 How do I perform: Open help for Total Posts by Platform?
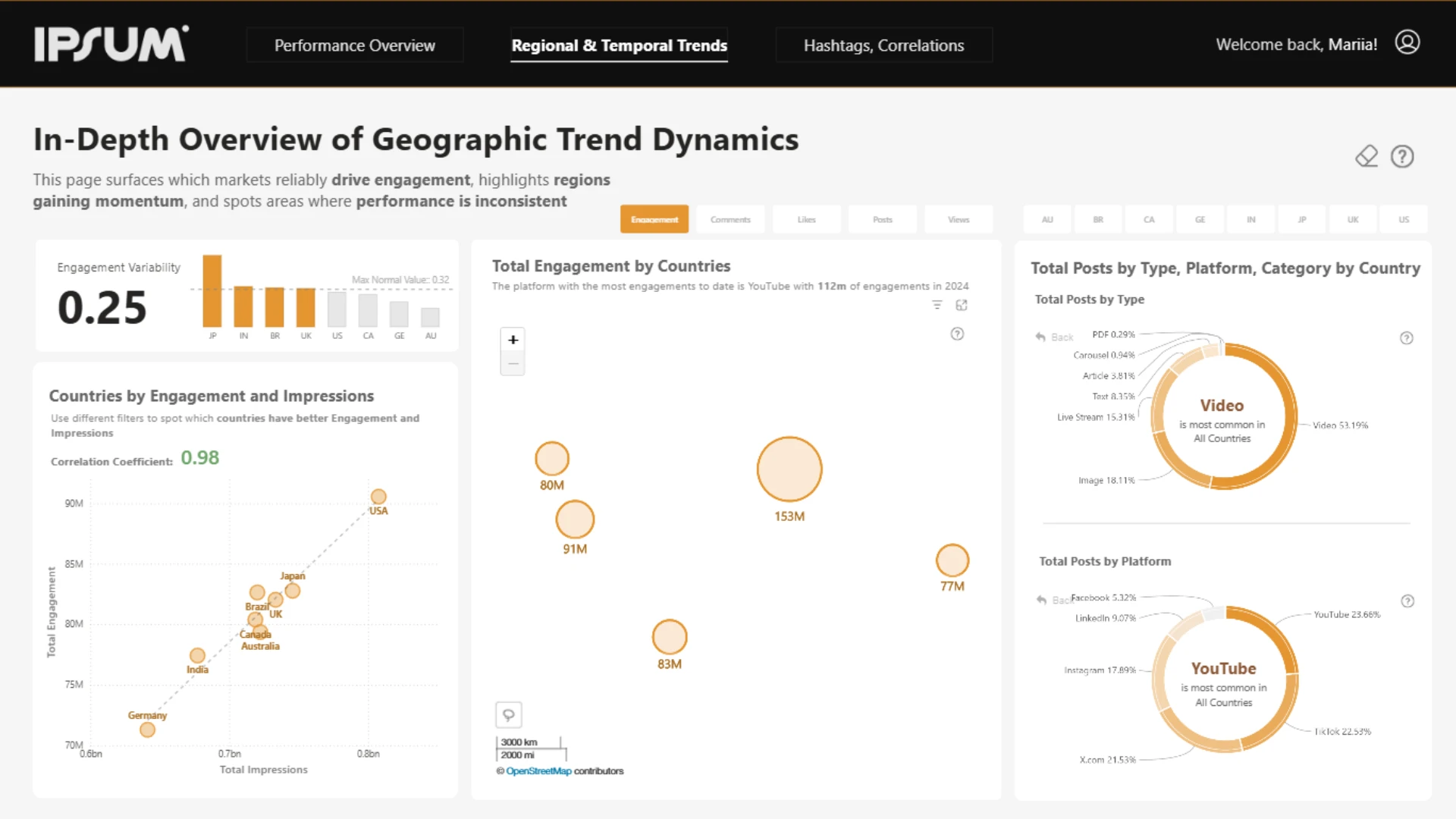1407,601
